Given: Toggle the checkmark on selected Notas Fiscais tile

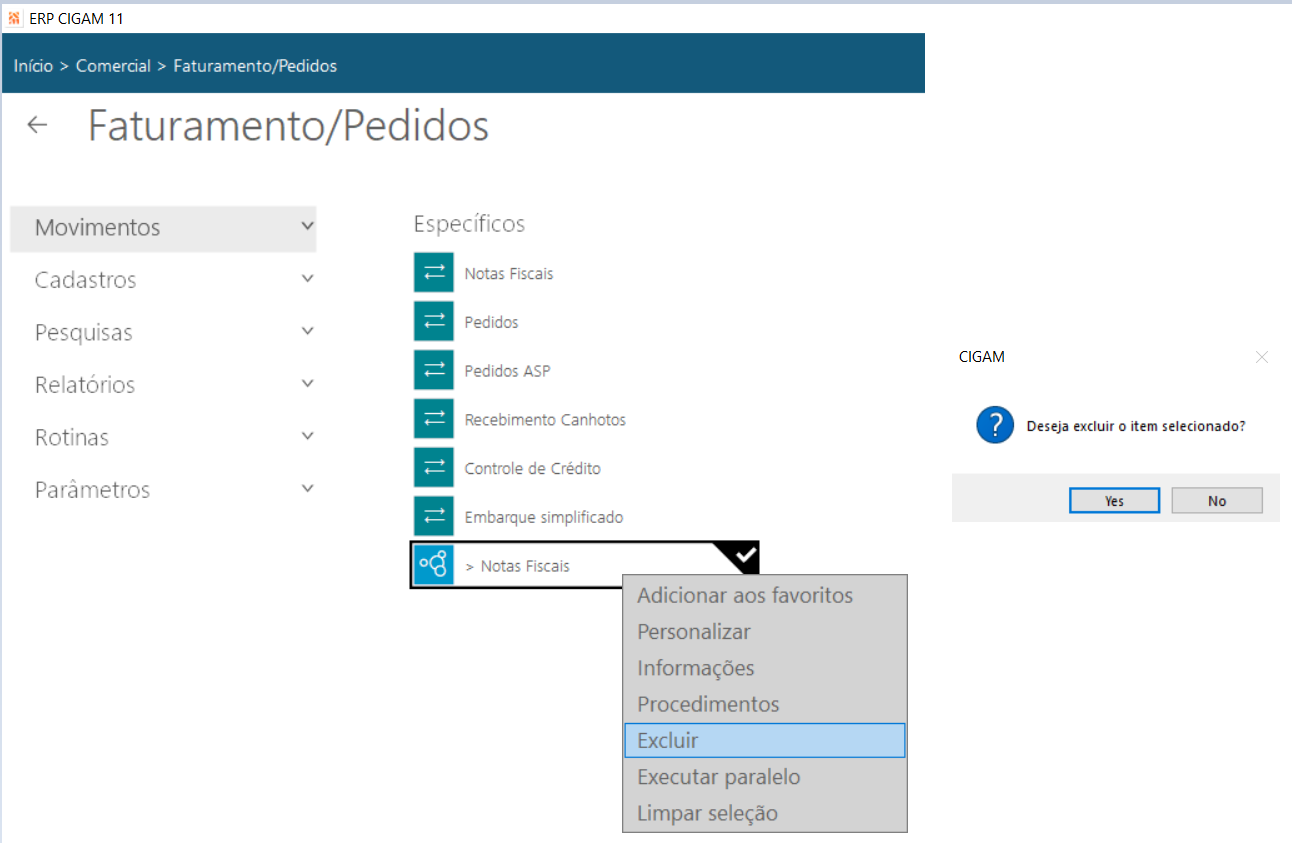Looking at the screenshot, I should click(x=746, y=553).
